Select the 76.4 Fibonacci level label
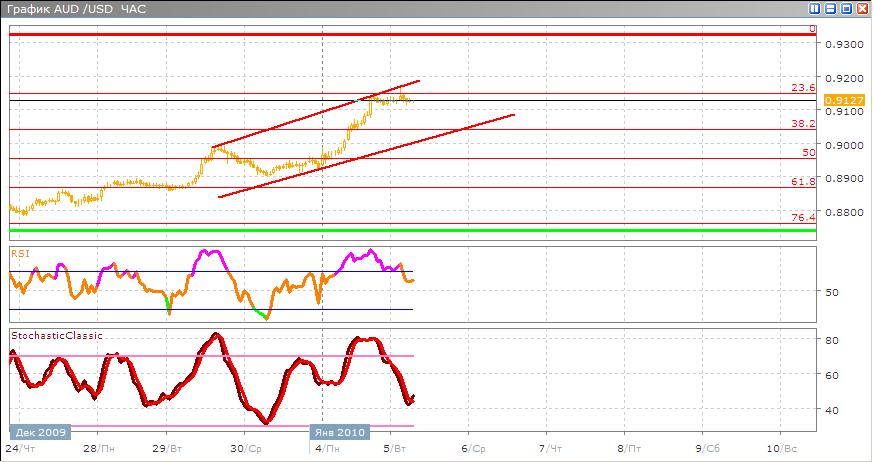The width and height of the screenshot is (873, 462). click(803, 217)
